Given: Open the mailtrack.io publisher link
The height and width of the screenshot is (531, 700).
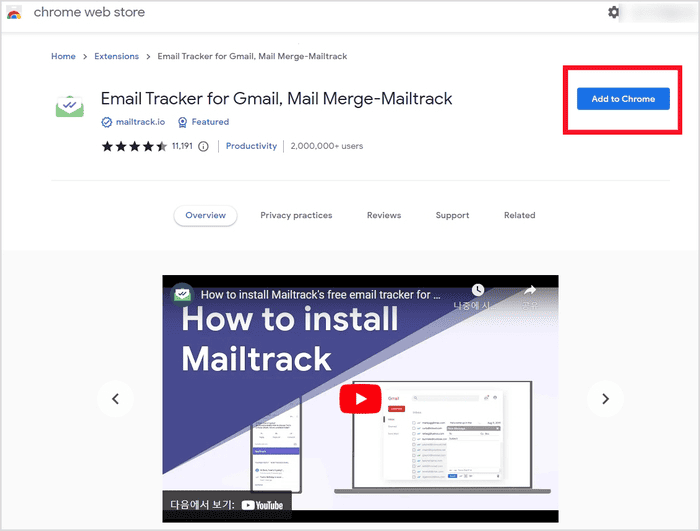Looking at the screenshot, I should [140, 122].
